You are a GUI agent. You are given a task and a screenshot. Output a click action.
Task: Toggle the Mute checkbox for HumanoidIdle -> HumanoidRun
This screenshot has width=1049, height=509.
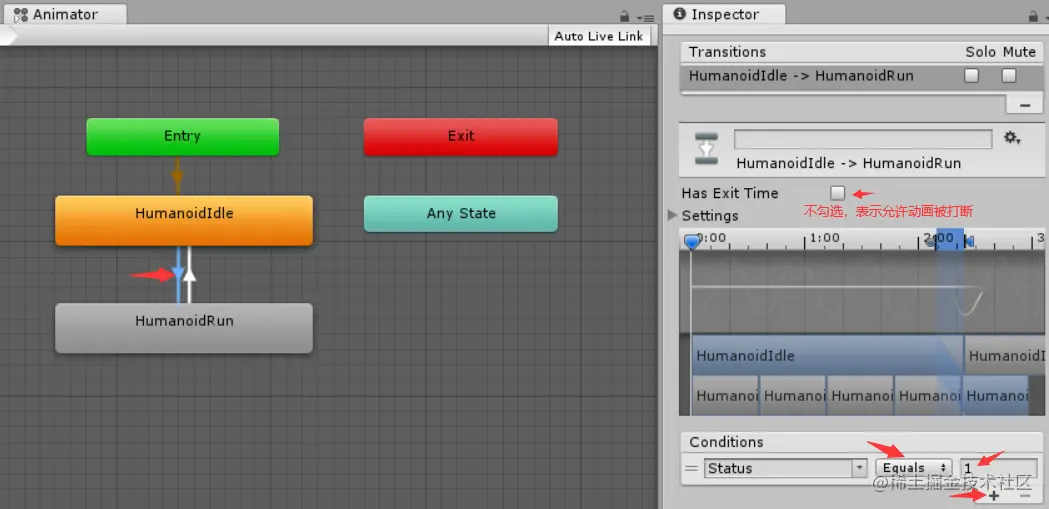(1009, 76)
